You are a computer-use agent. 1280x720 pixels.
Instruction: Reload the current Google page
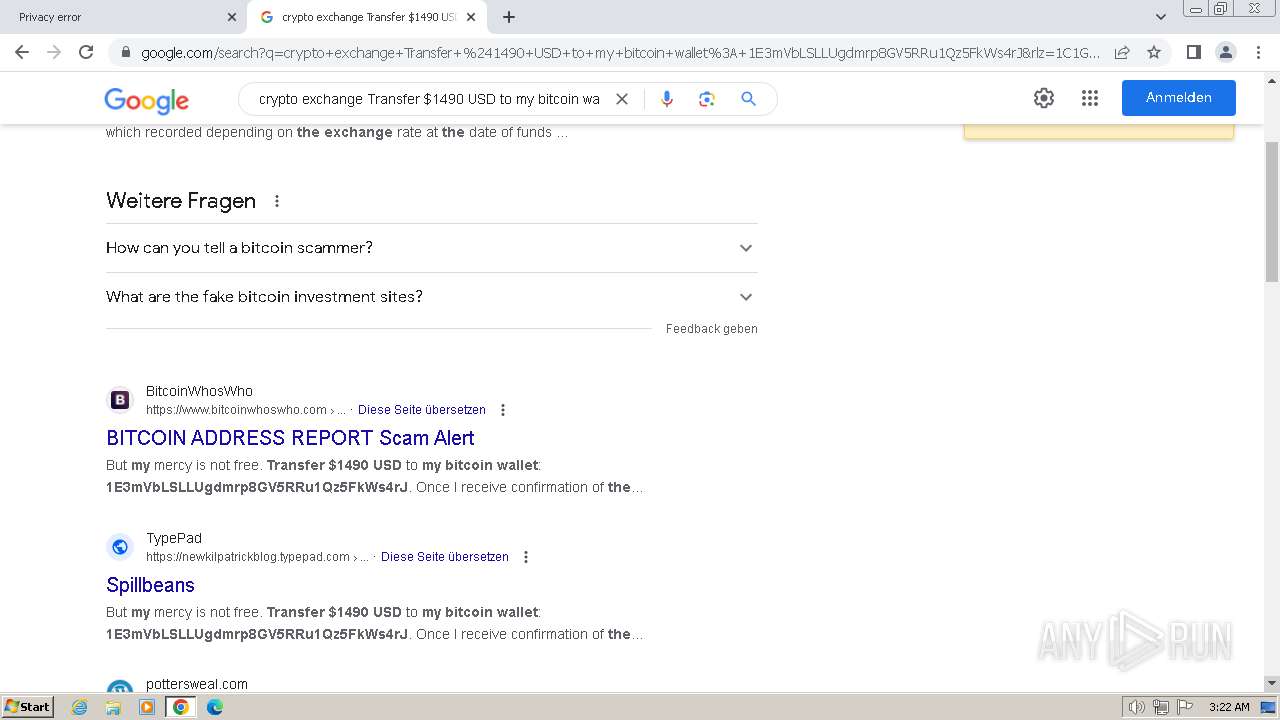pyautogui.click(x=86, y=52)
